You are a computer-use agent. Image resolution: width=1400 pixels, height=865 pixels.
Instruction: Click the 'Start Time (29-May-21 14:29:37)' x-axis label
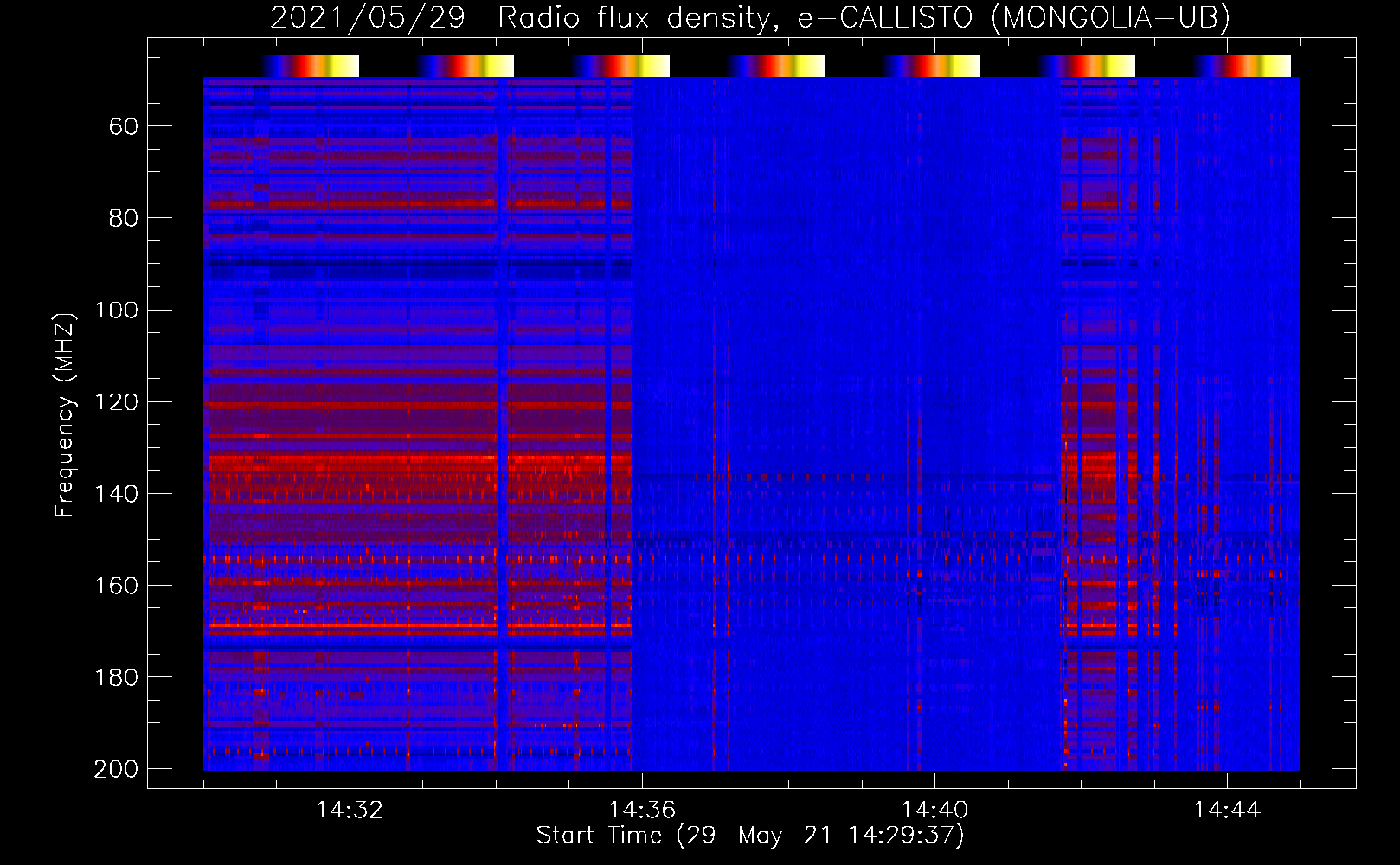[750, 836]
